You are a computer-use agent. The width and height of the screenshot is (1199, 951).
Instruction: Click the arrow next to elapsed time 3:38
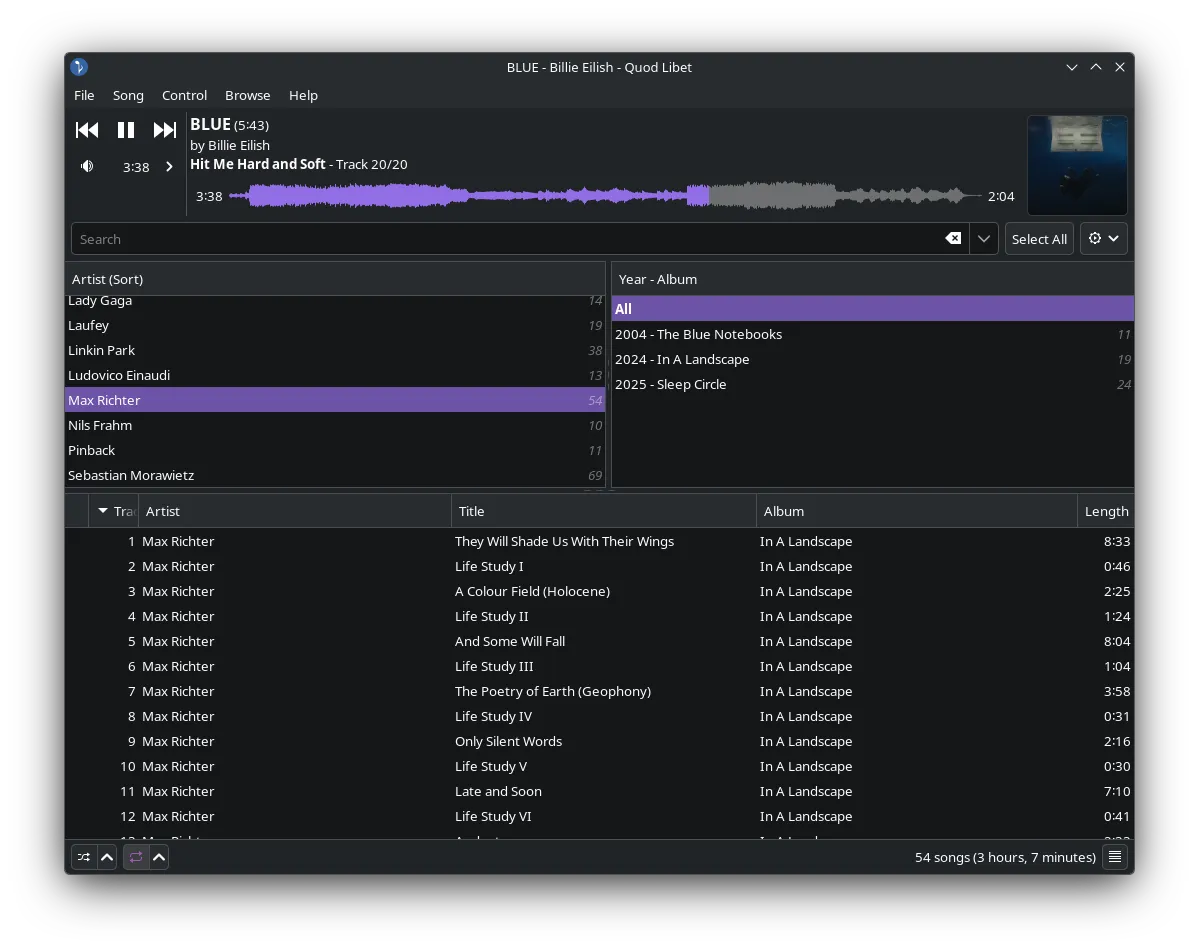tap(169, 167)
